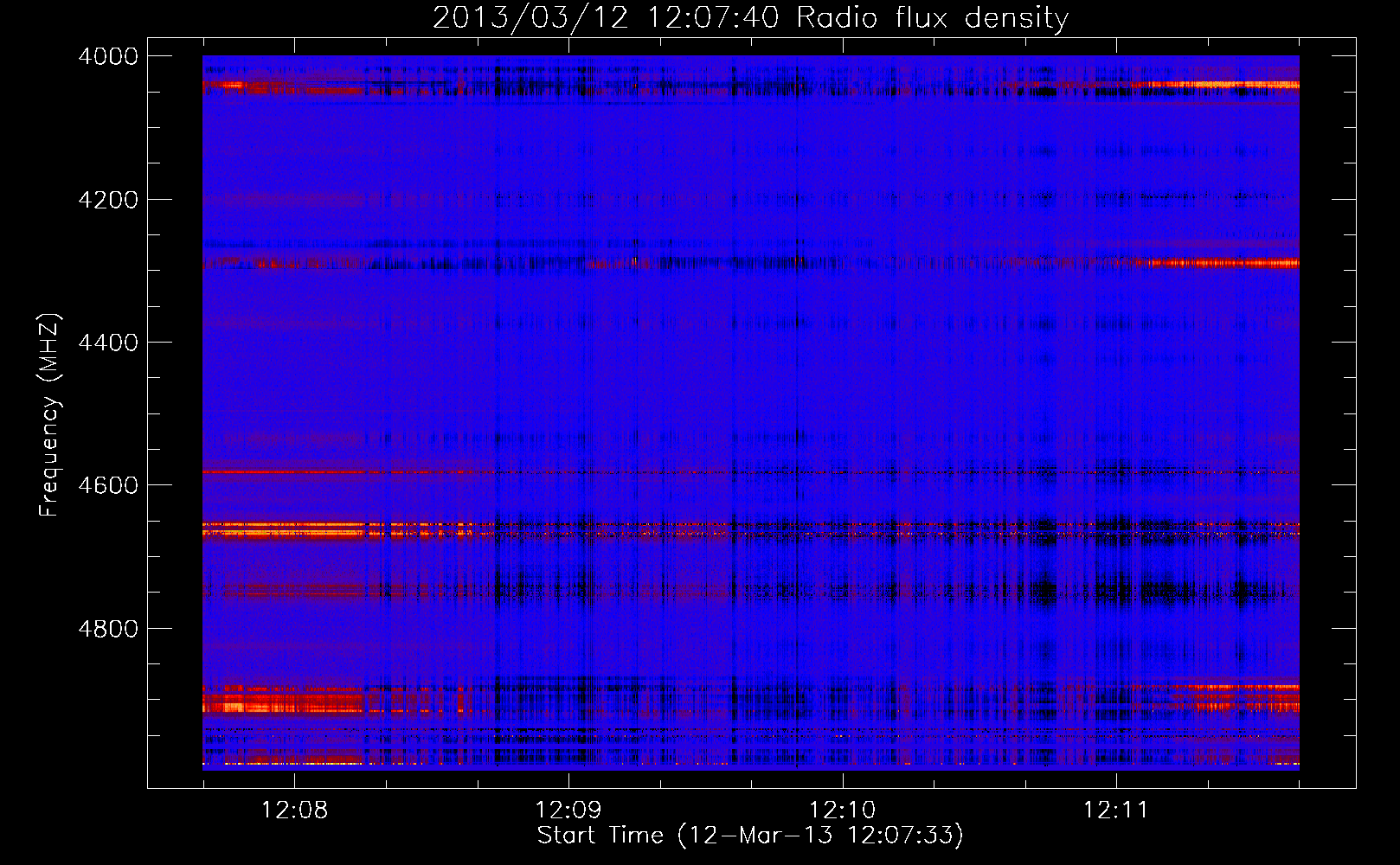The height and width of the screenshot is (865, 1400).
Task: Select the 4200 frequency axis label
Action: [108, 200]
